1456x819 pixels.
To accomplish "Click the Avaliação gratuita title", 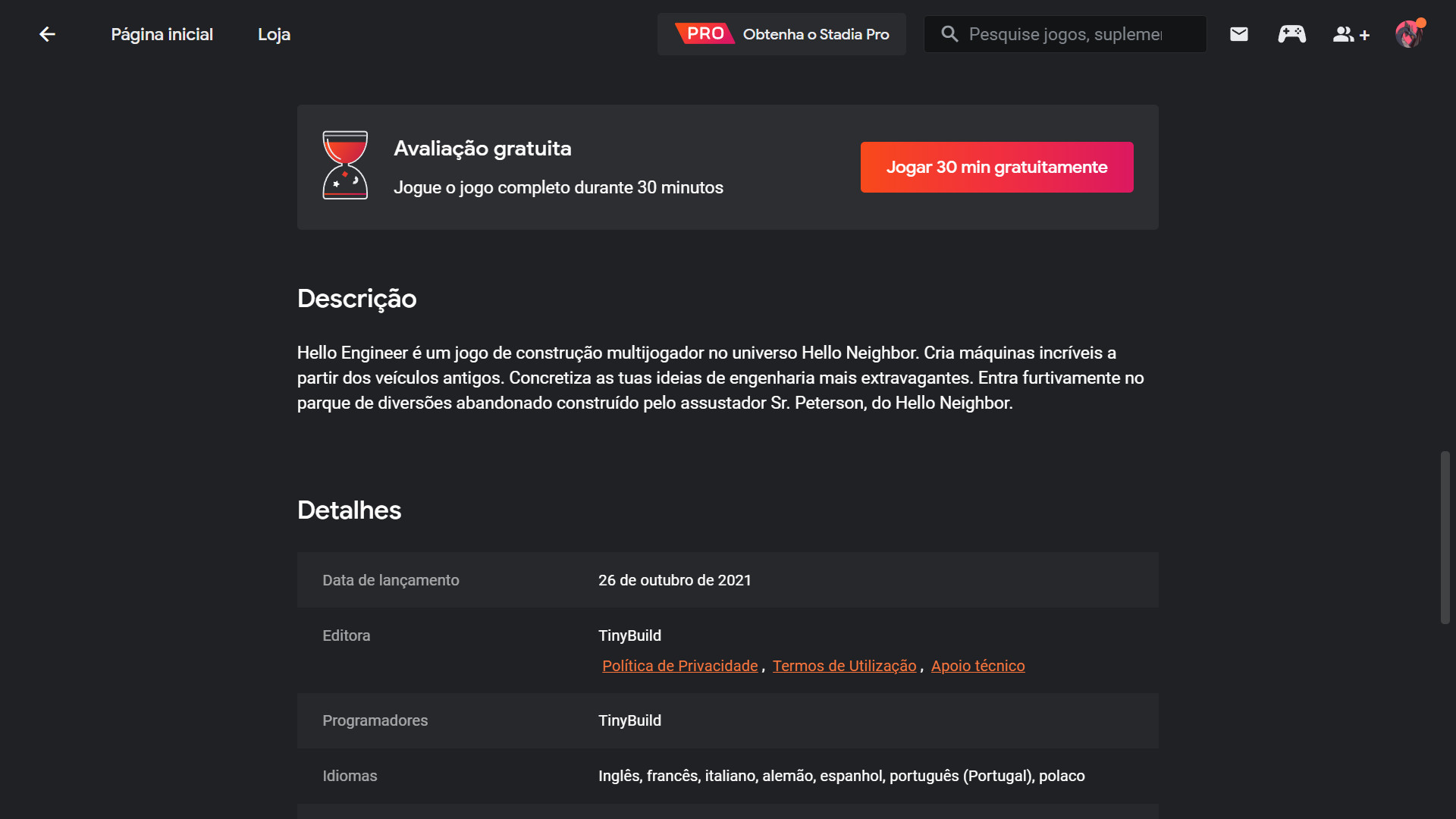I will (482, 149).
